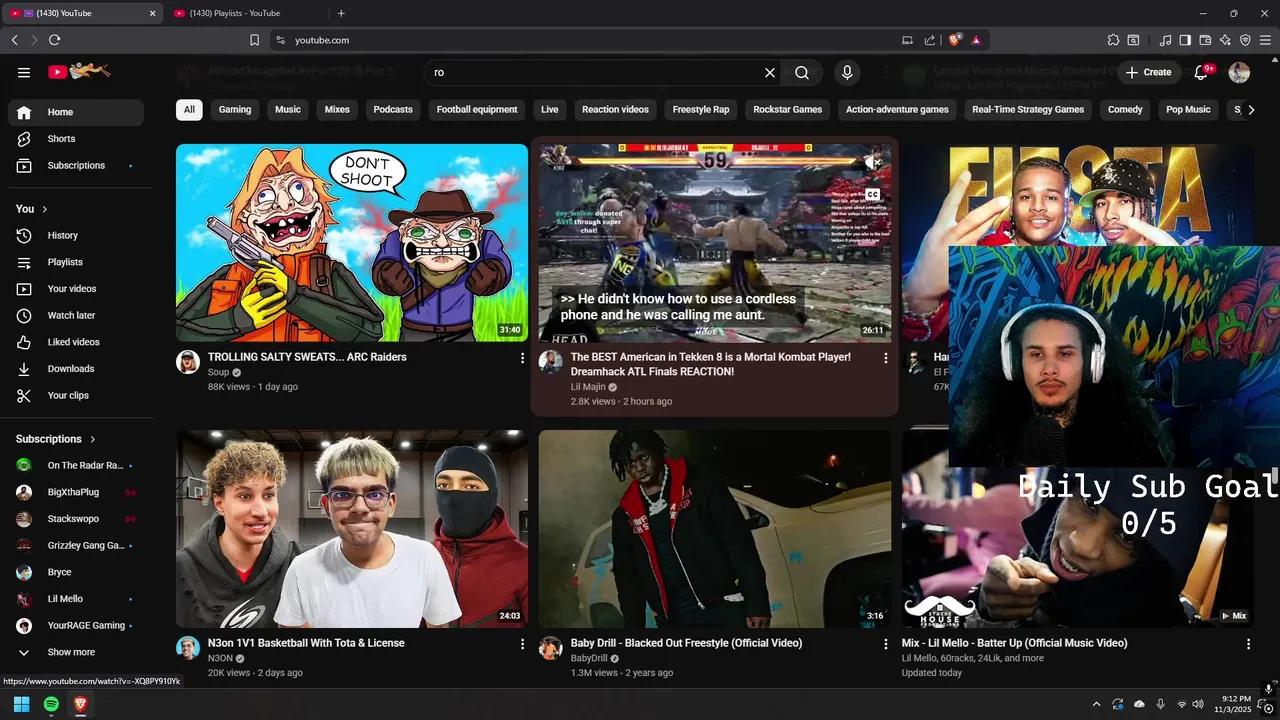Select the Podcasts chip
The width and height of the screenshot is (1280, 720).
[x=393, y=110]
